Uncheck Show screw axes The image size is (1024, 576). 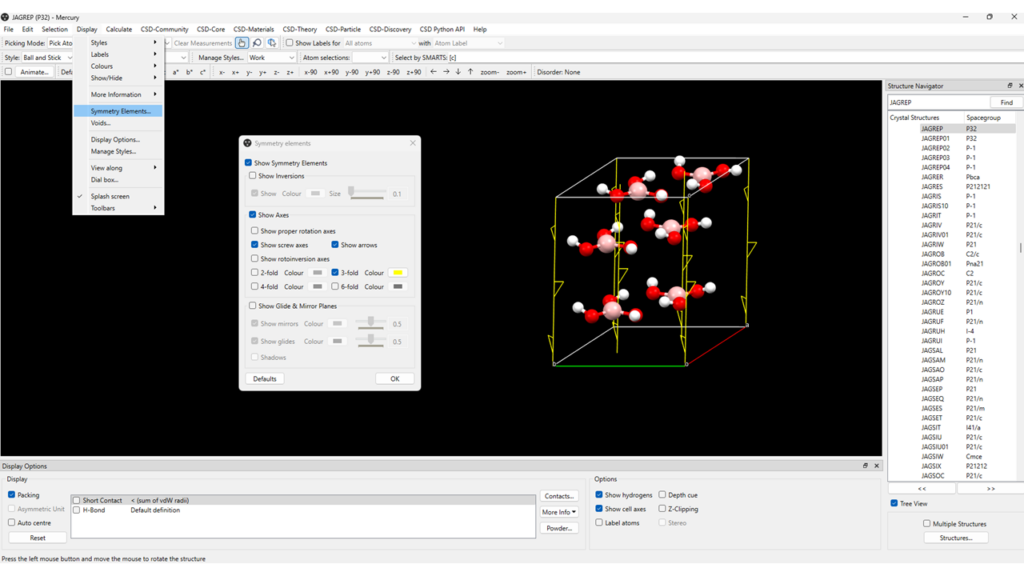(x=254, y=245)
